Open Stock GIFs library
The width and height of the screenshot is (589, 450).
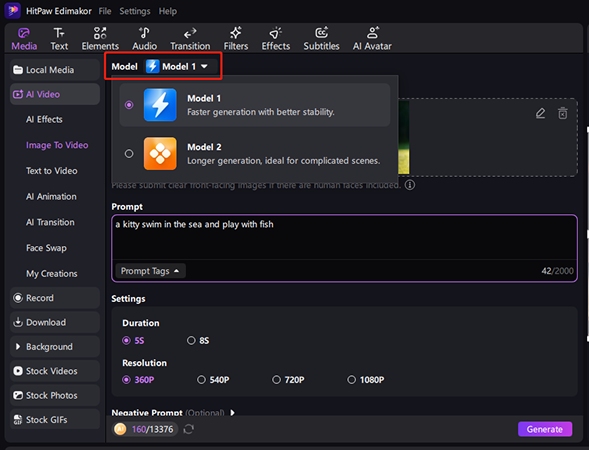click(55, 420)
